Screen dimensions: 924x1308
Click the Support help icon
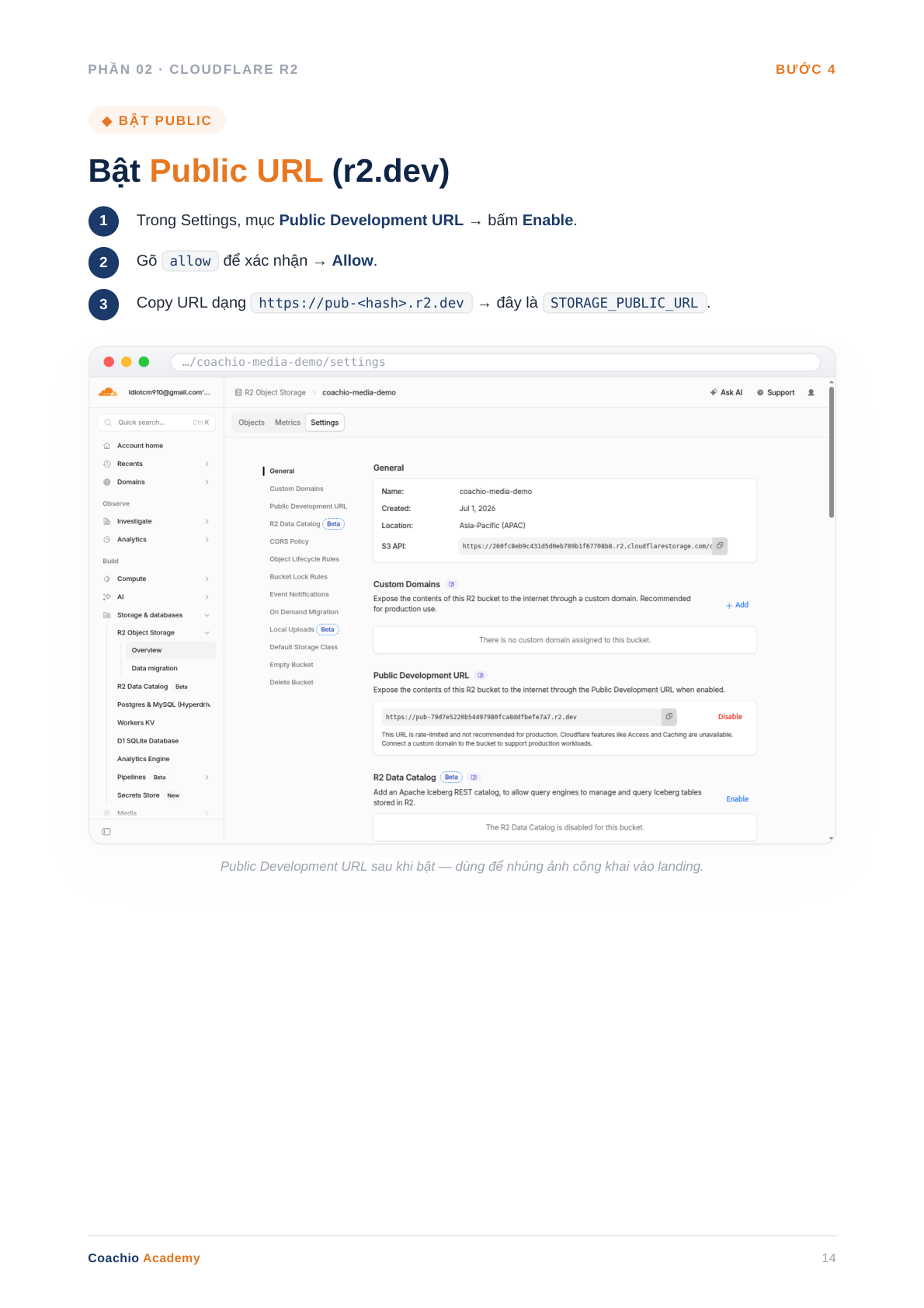(x=760, y=393)
